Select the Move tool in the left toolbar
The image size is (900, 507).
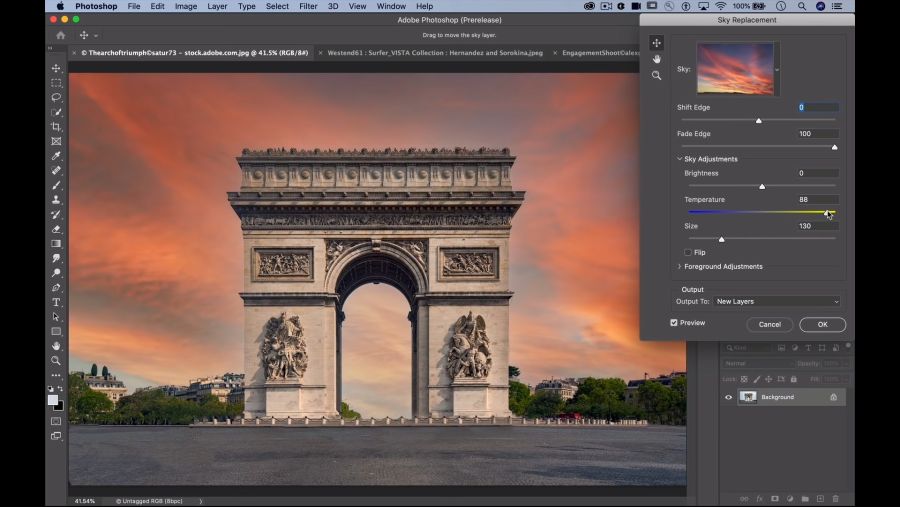(56, 68)
